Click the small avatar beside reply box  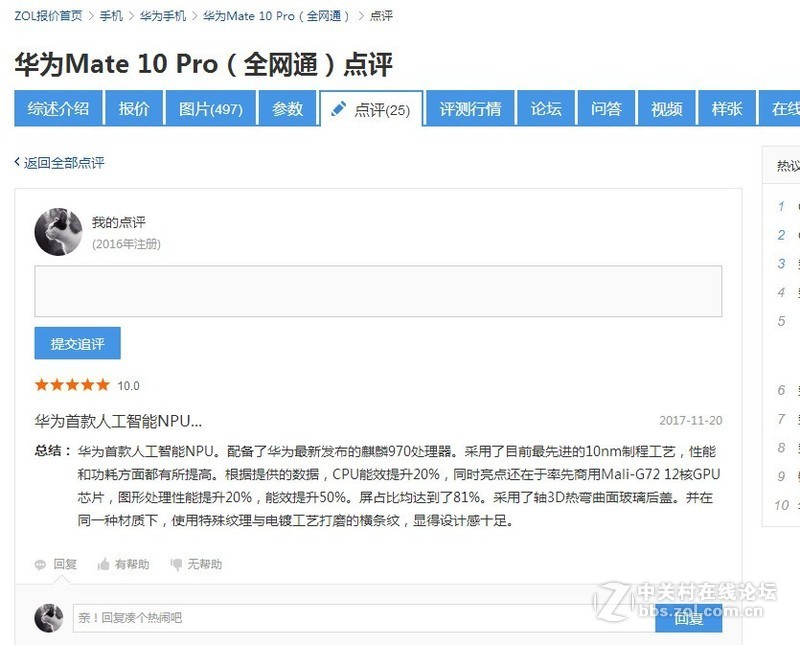click(x=49, y=618)
